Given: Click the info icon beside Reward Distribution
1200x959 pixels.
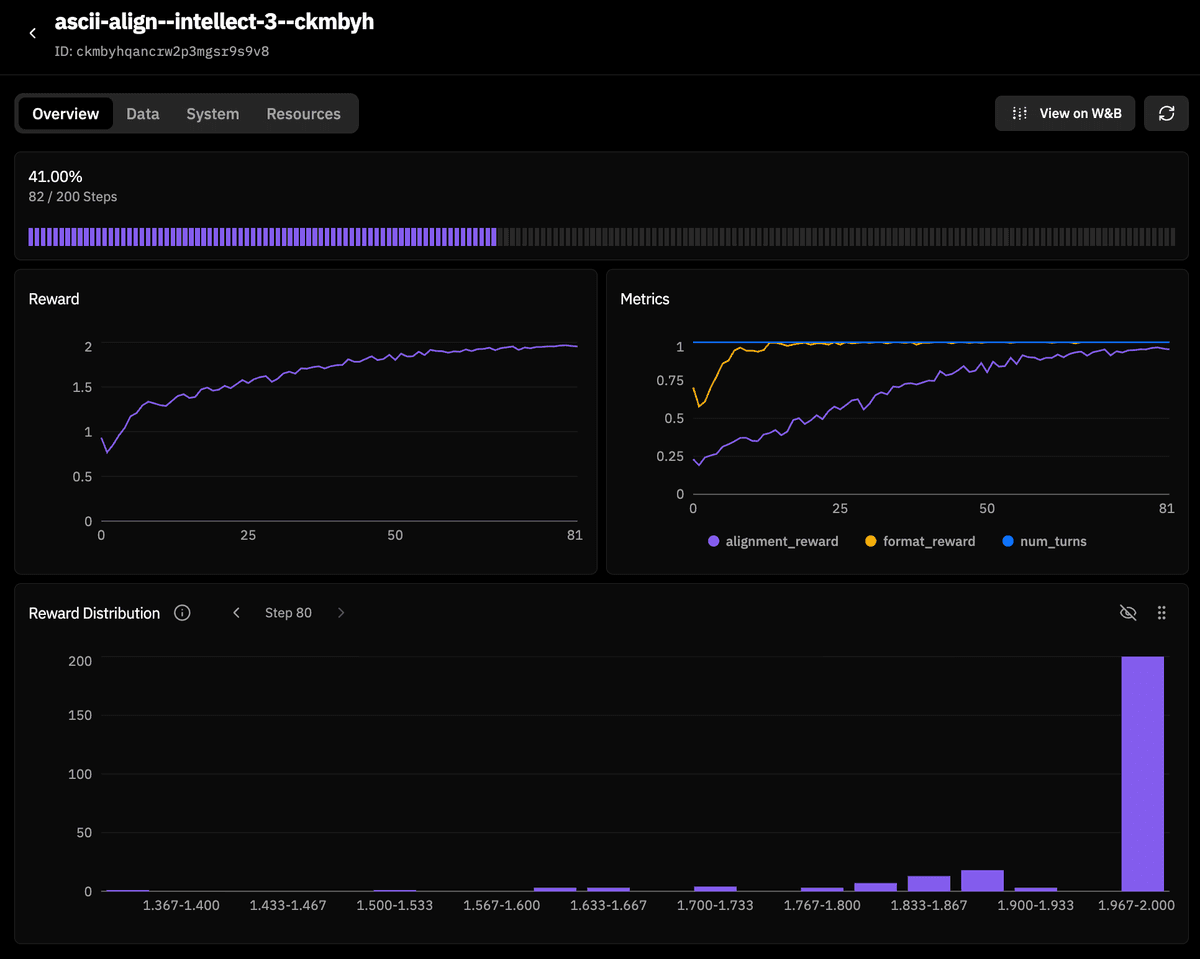Looking at the screenshot, I should (x=182, y=613).
